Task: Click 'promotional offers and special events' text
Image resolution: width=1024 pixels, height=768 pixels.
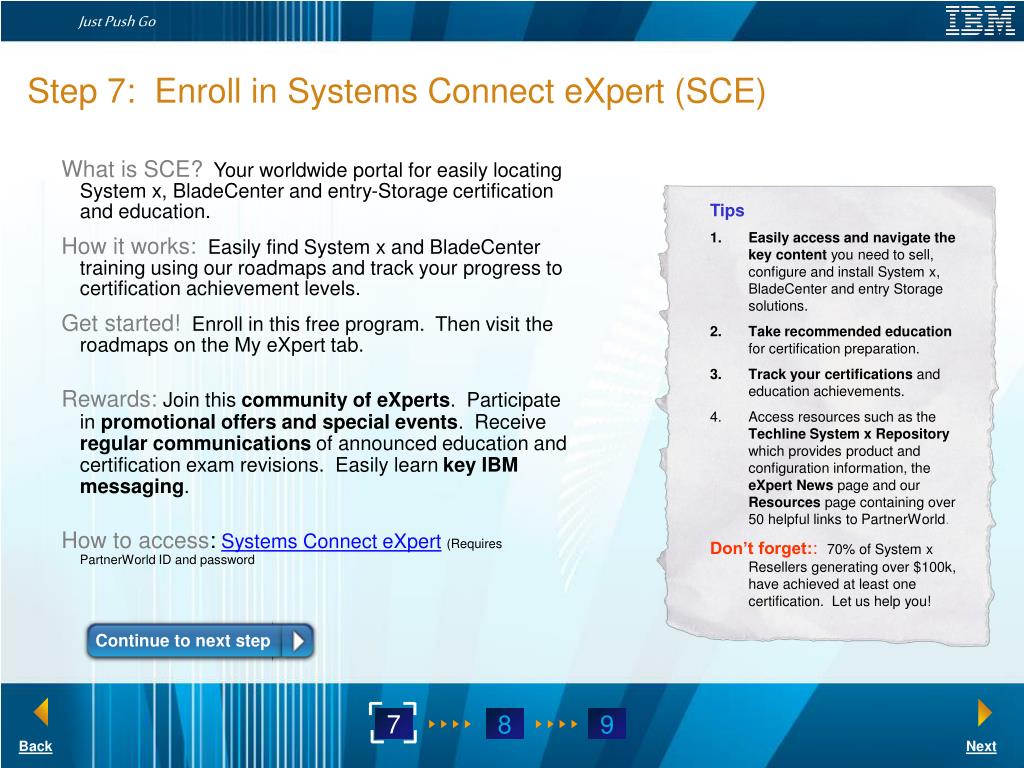Action: (279, 422)
